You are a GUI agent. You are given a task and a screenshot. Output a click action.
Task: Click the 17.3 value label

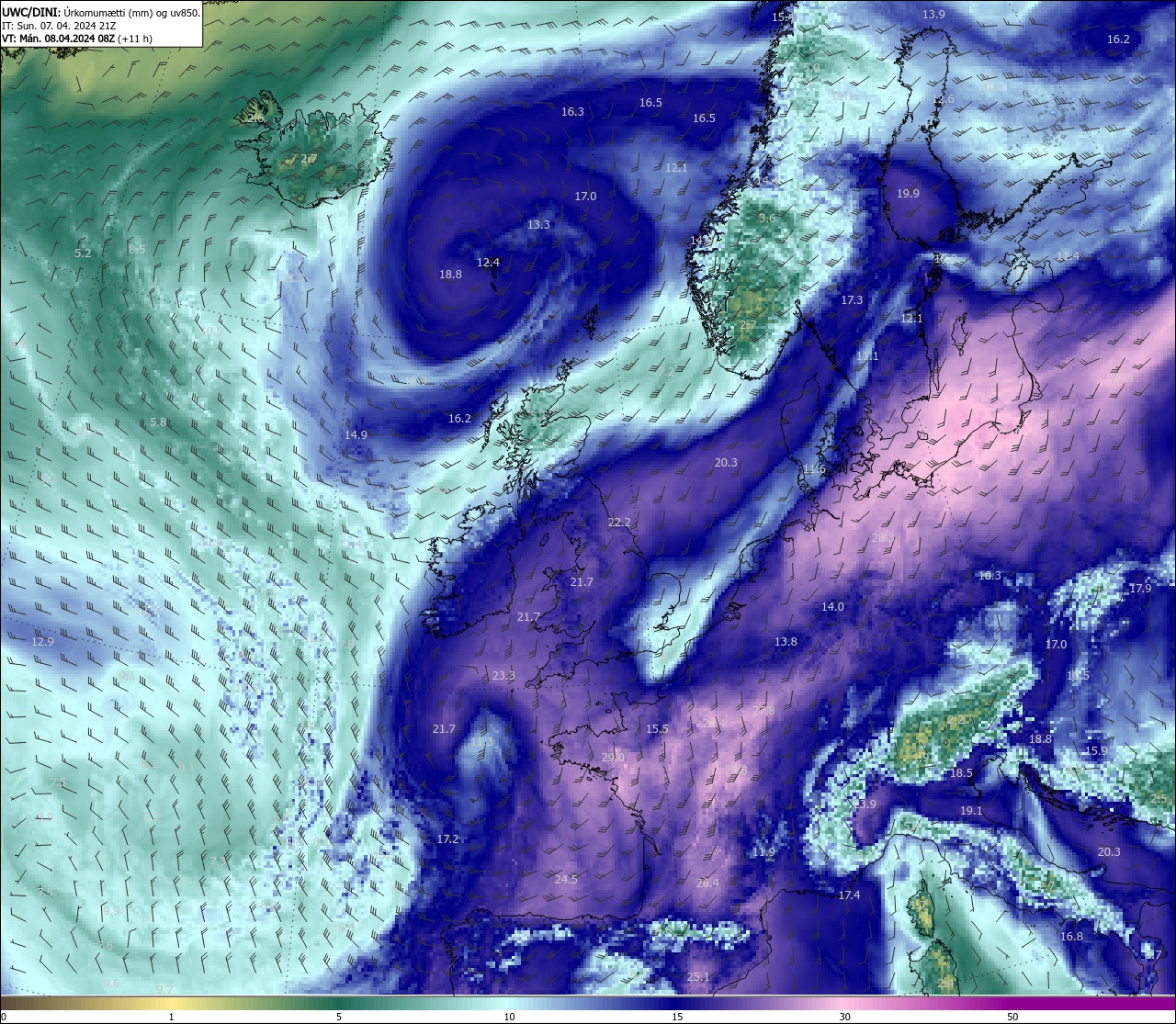[x=852, y=300]
